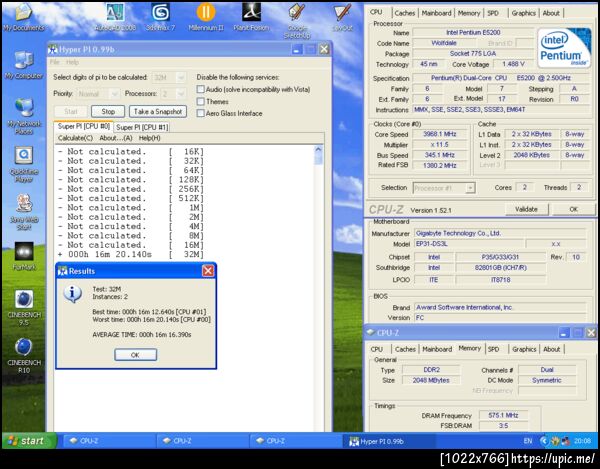Open the Processors count dropdown
This screenshot has height=469, width=600.
pos(173,94)
